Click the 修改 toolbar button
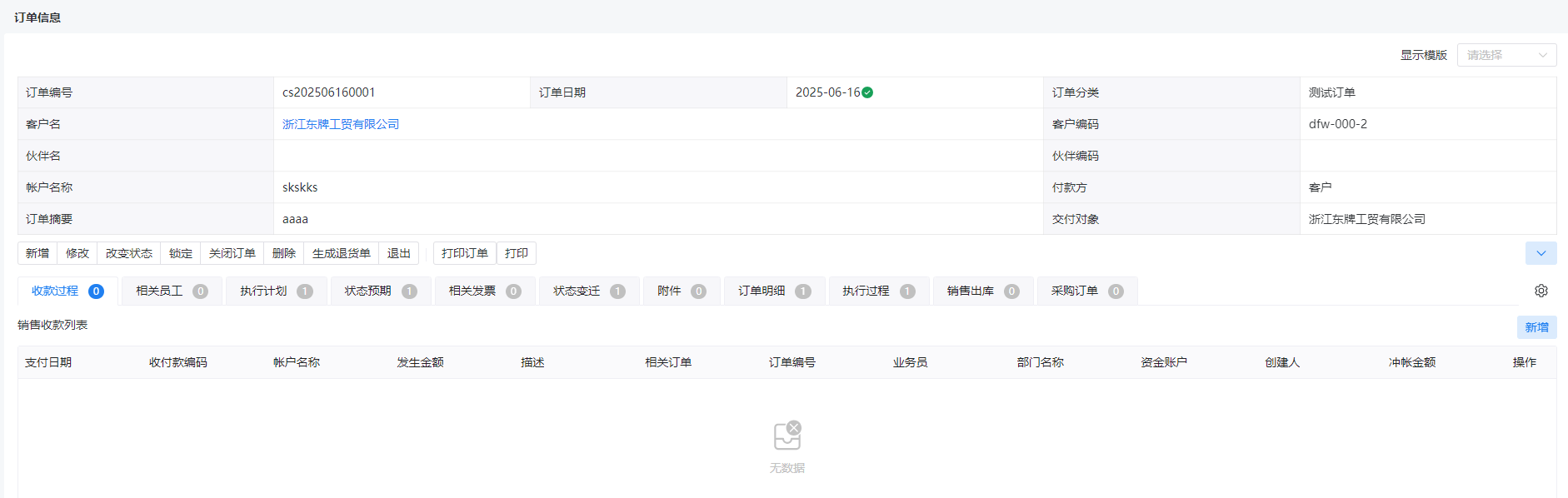 click(x=77, y=253)
